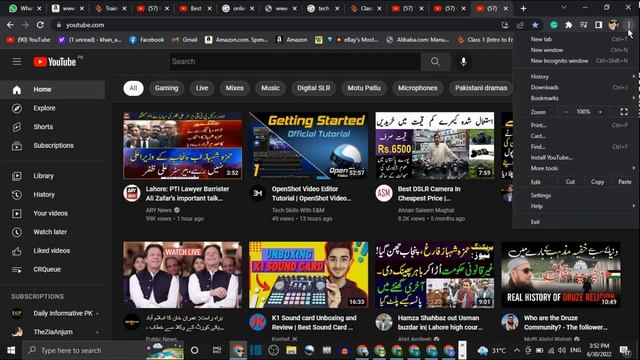Click the Chrome three-dot menu button

tap(629, 25)
